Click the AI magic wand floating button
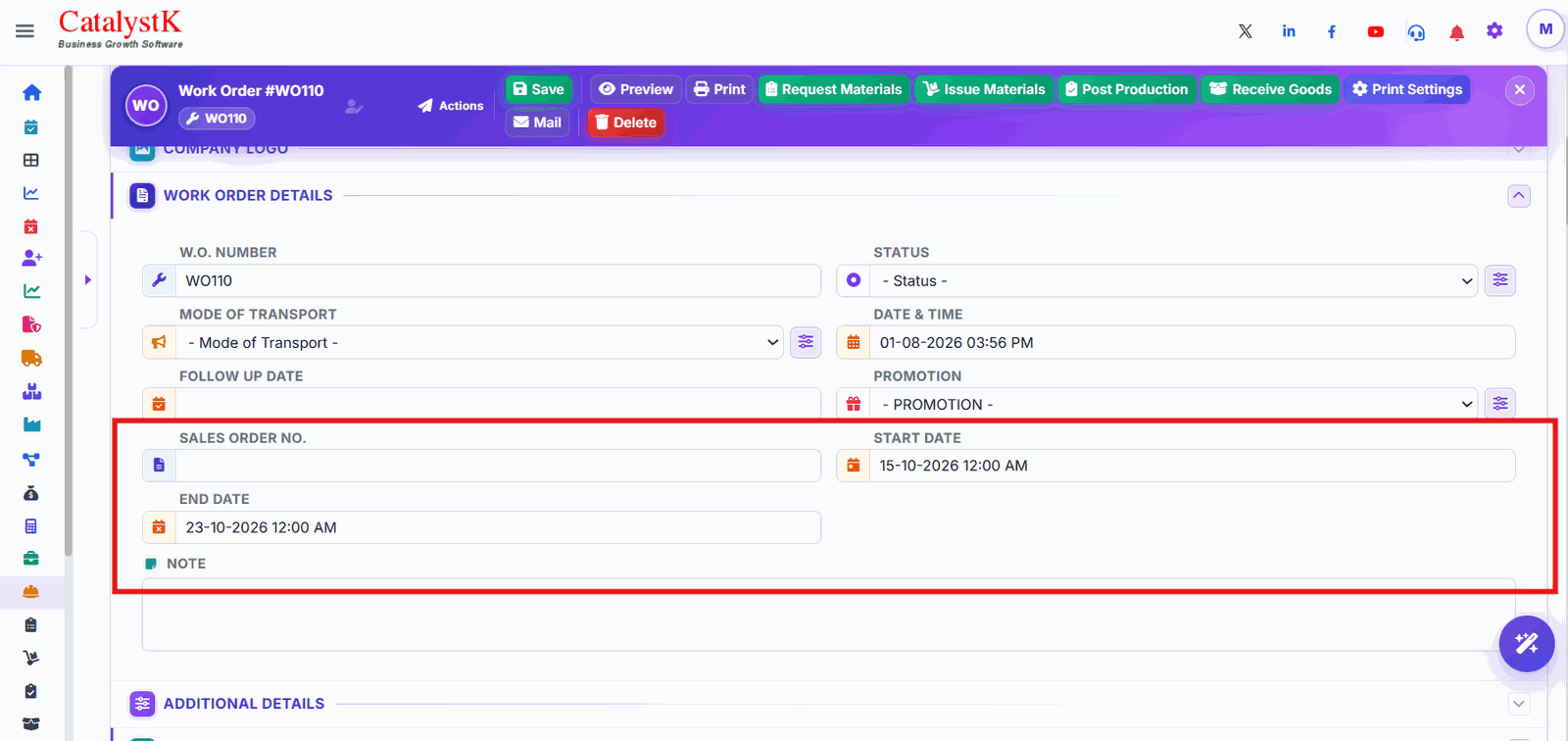Viewport: 1568px width, 741px height. pos(1526,644)
